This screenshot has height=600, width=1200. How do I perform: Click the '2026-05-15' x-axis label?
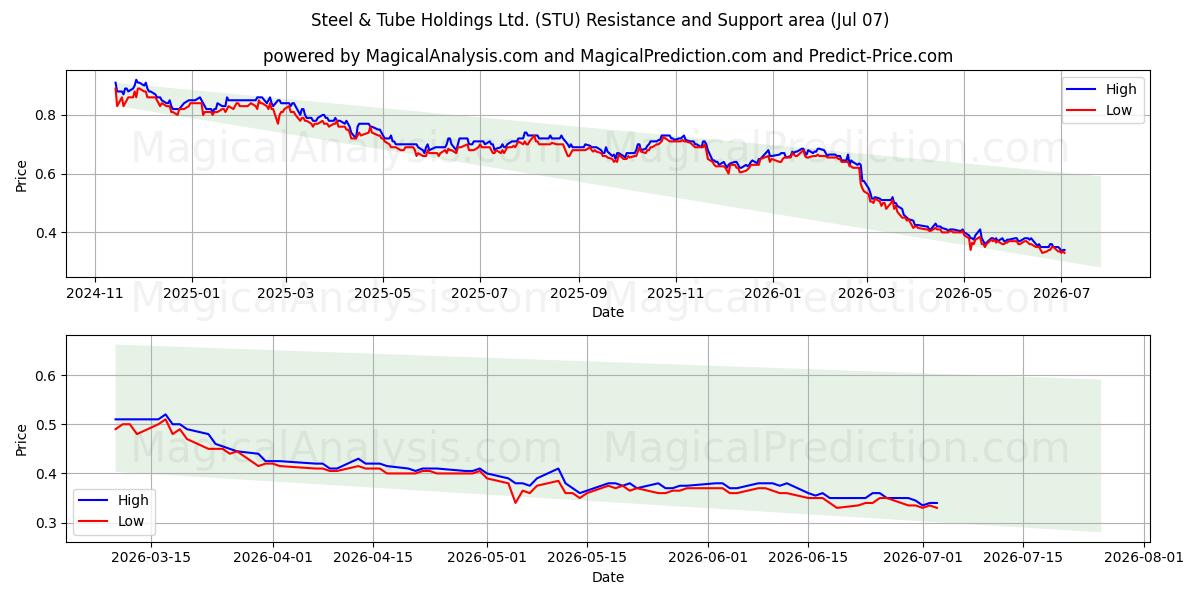[587, 559]
